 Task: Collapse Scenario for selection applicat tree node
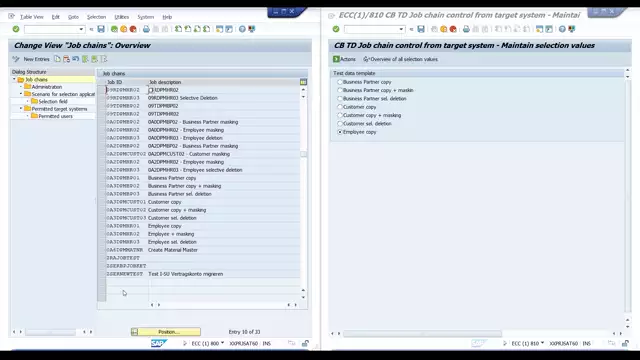[x=21, y=94]
